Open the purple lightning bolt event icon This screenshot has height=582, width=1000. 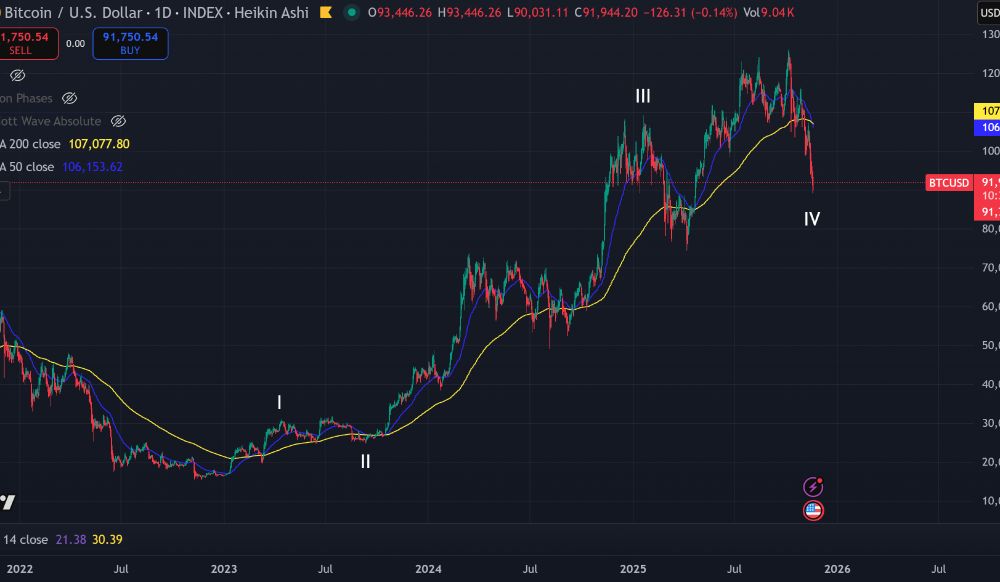tap(812, 487)
